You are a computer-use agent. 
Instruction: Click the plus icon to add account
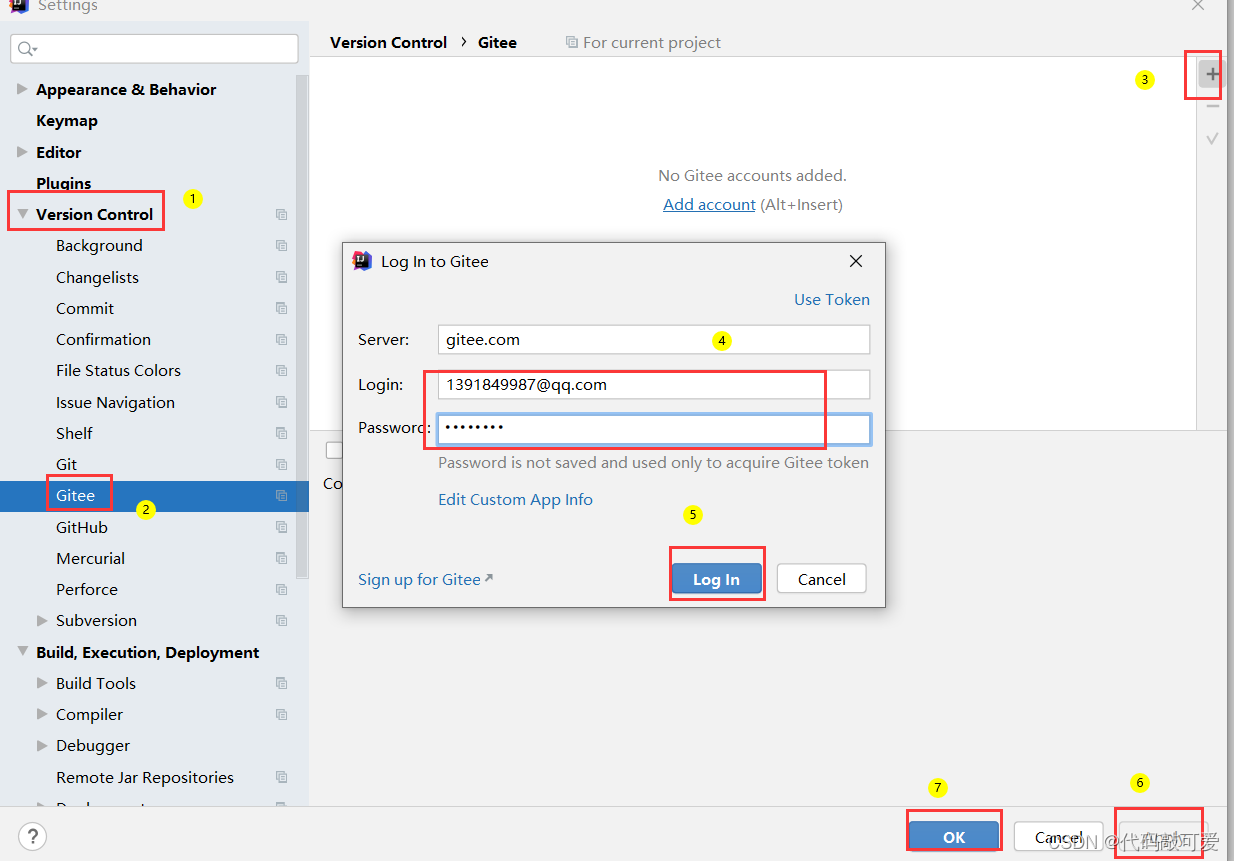tap(1212, 74)
